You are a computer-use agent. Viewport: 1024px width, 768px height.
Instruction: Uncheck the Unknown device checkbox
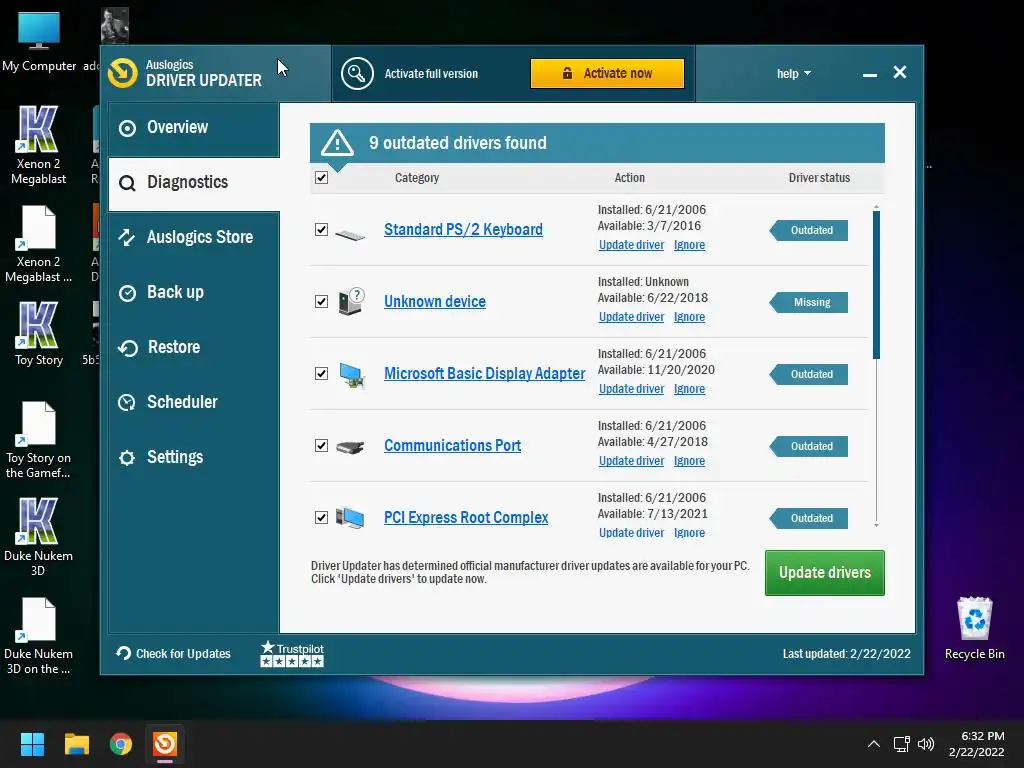click(321, 301)
